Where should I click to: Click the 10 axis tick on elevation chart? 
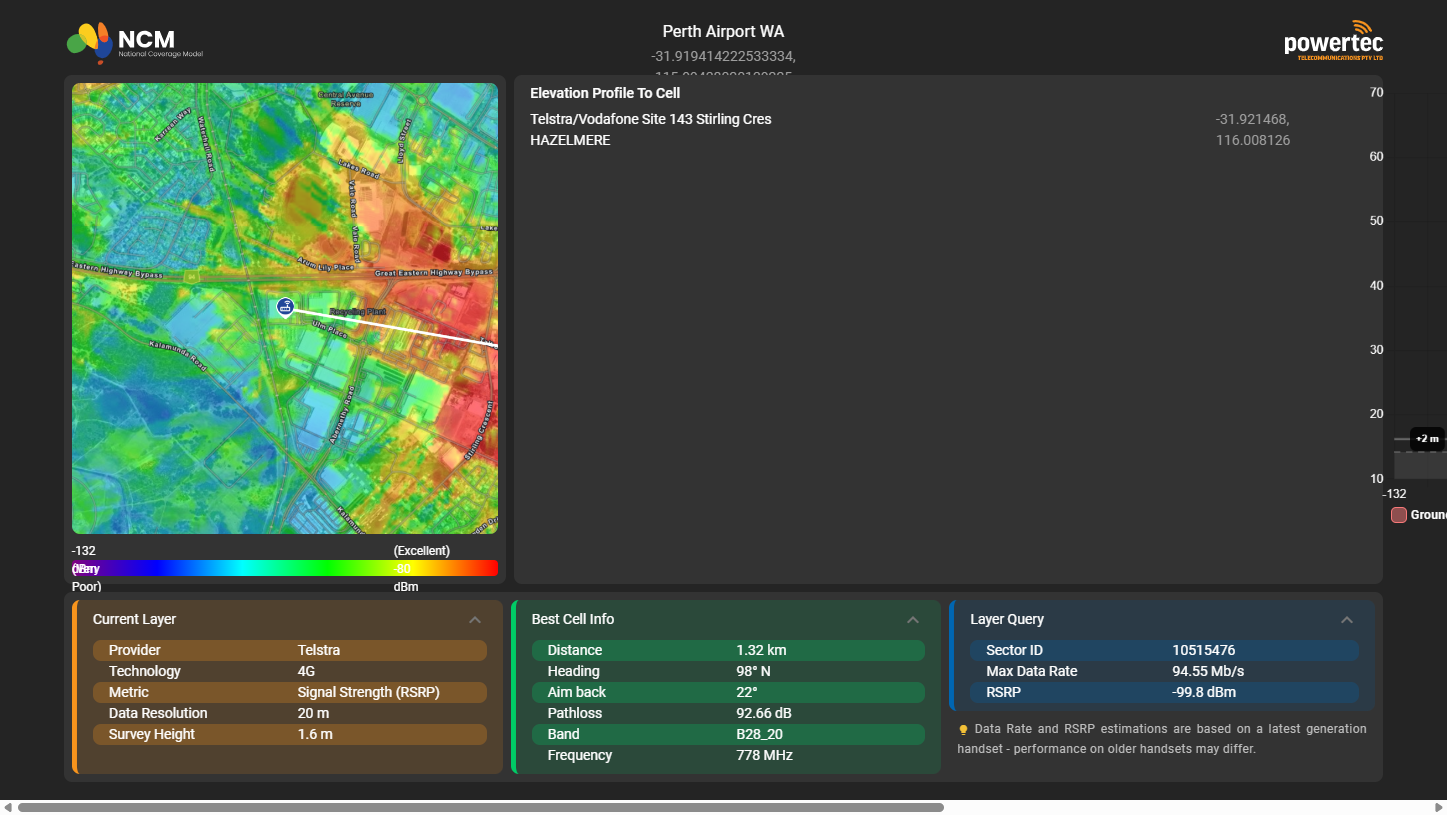[1376, 478]
